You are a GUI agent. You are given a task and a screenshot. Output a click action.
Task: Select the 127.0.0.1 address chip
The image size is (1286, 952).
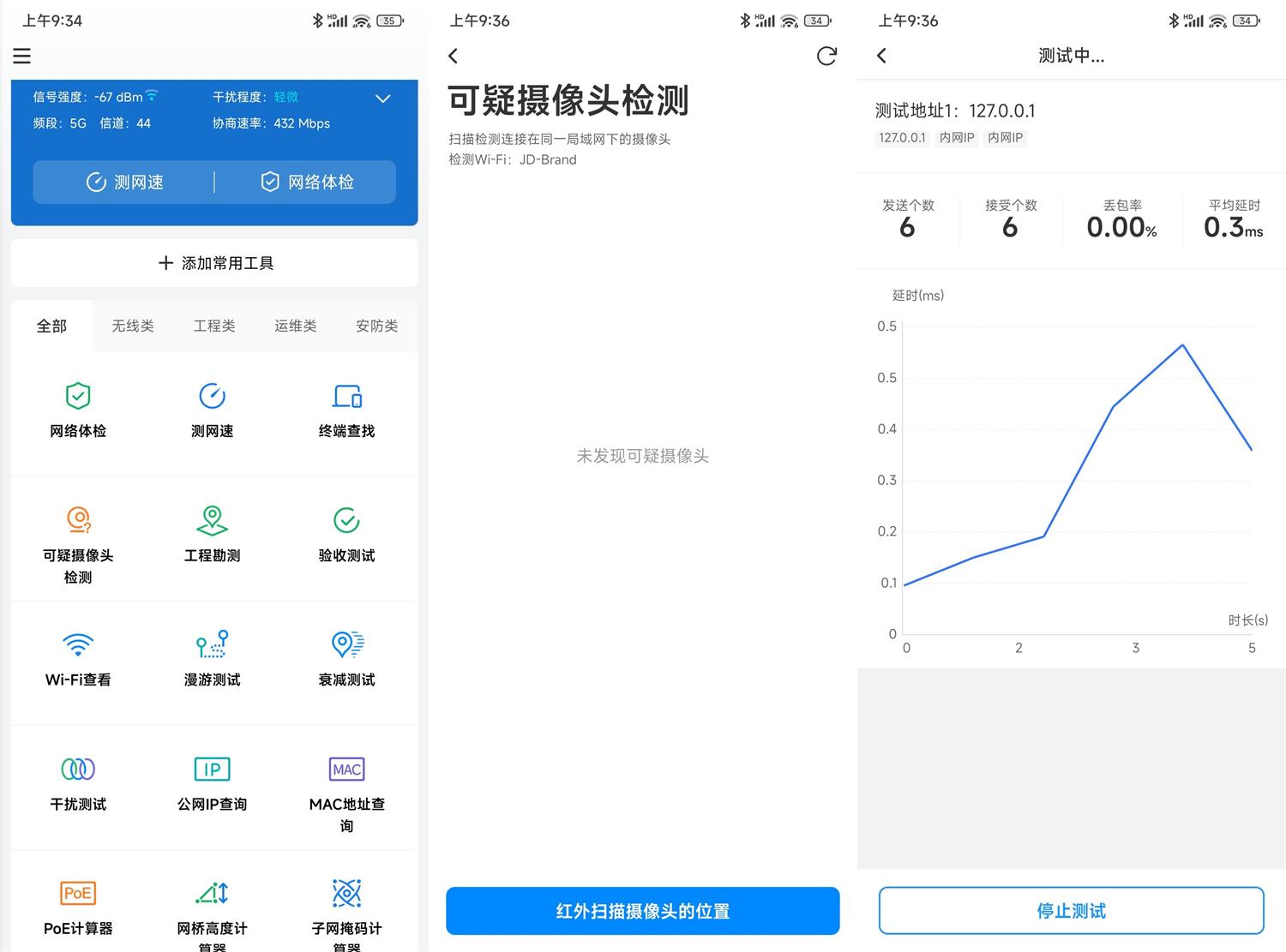click(902, 137)
